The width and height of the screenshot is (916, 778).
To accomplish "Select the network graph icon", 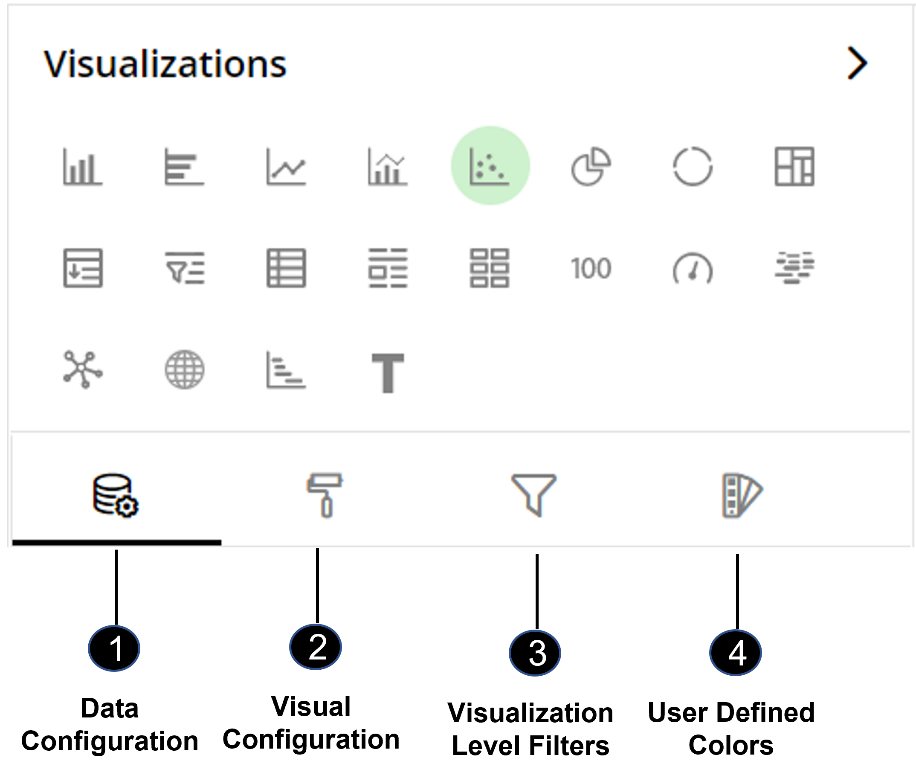I will (82, 370).
